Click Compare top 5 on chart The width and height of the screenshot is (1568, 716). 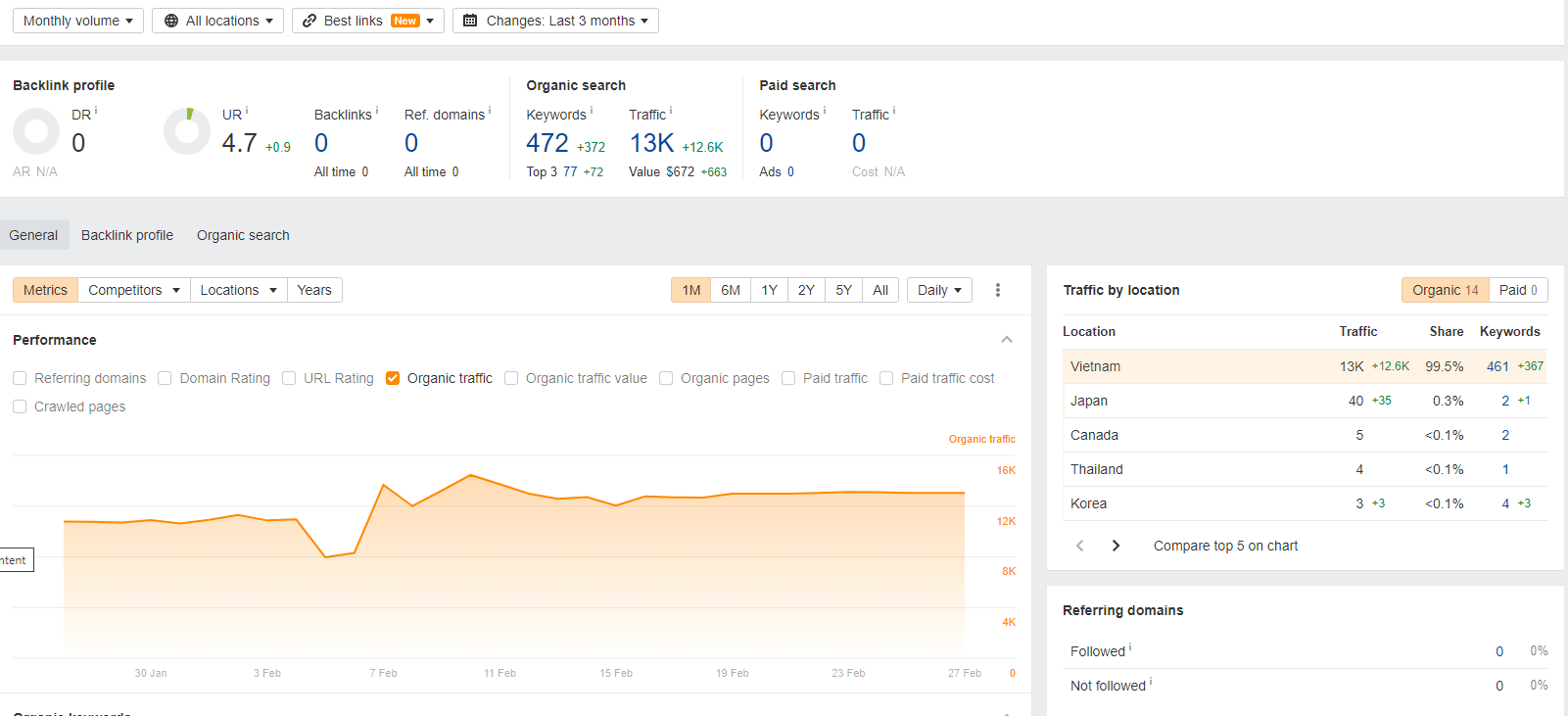[x=1225, y=546]
